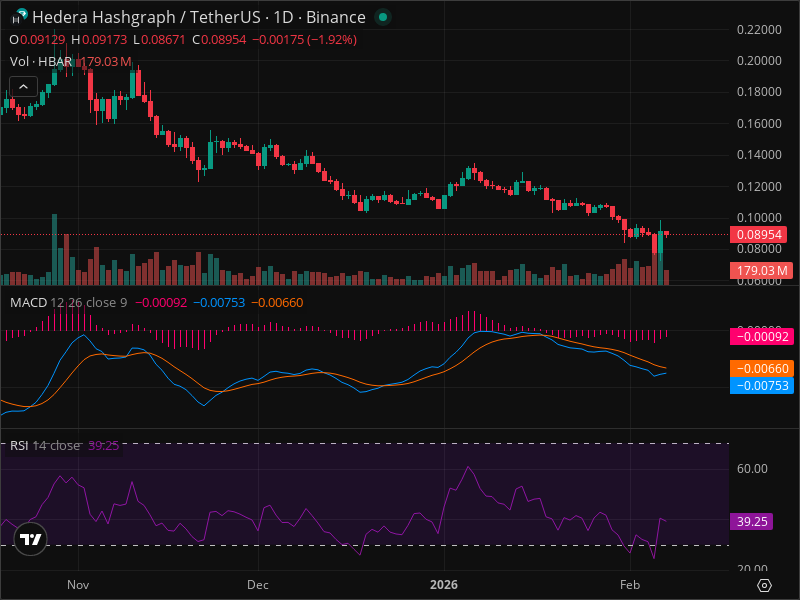Select the RSI 14 close legend
Viewport: 800px width, 600px height.
45,445
